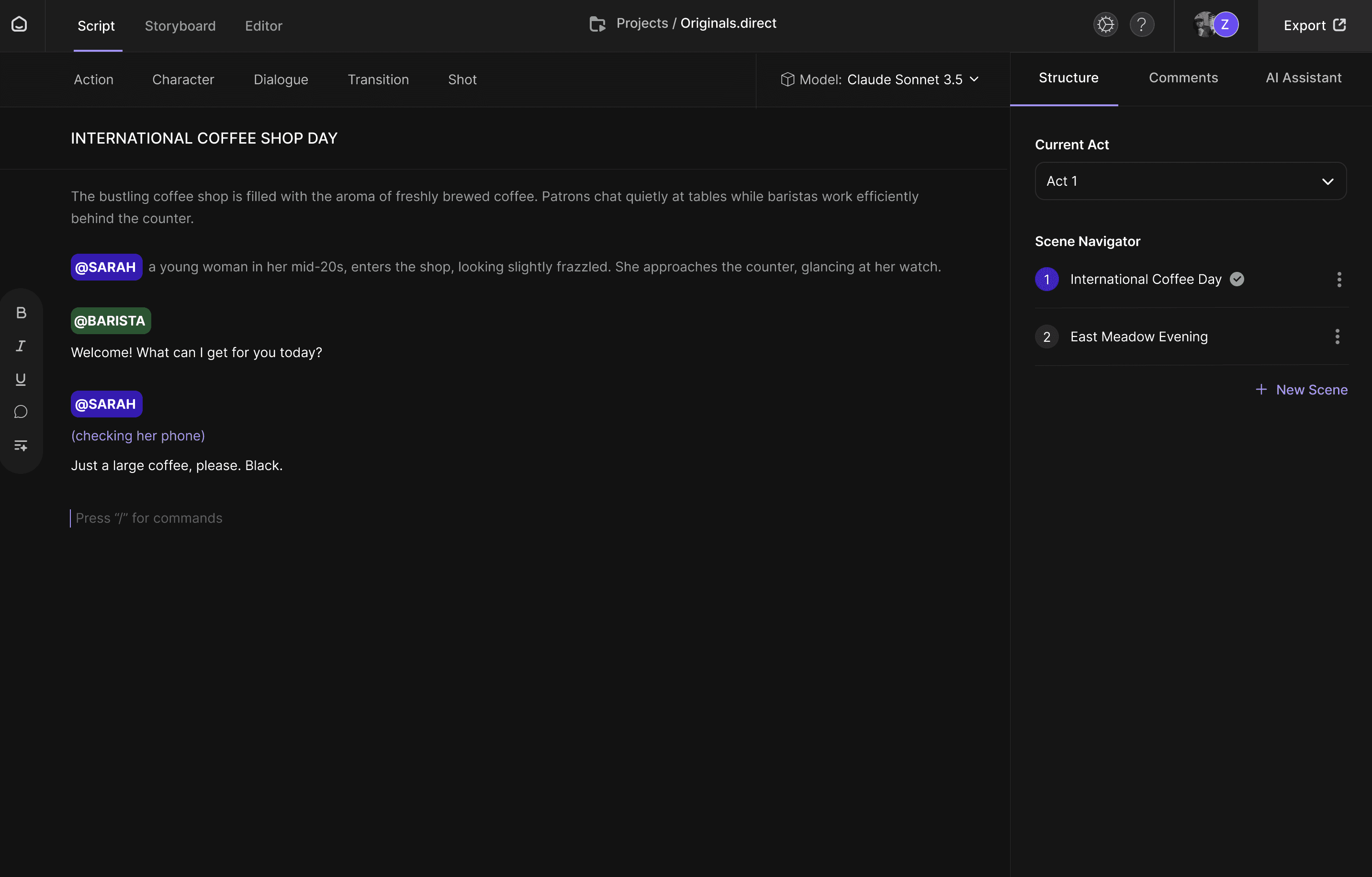Viewport: 1372px width, 877px height.
Task: Click the Export button
Action: 1315,26
